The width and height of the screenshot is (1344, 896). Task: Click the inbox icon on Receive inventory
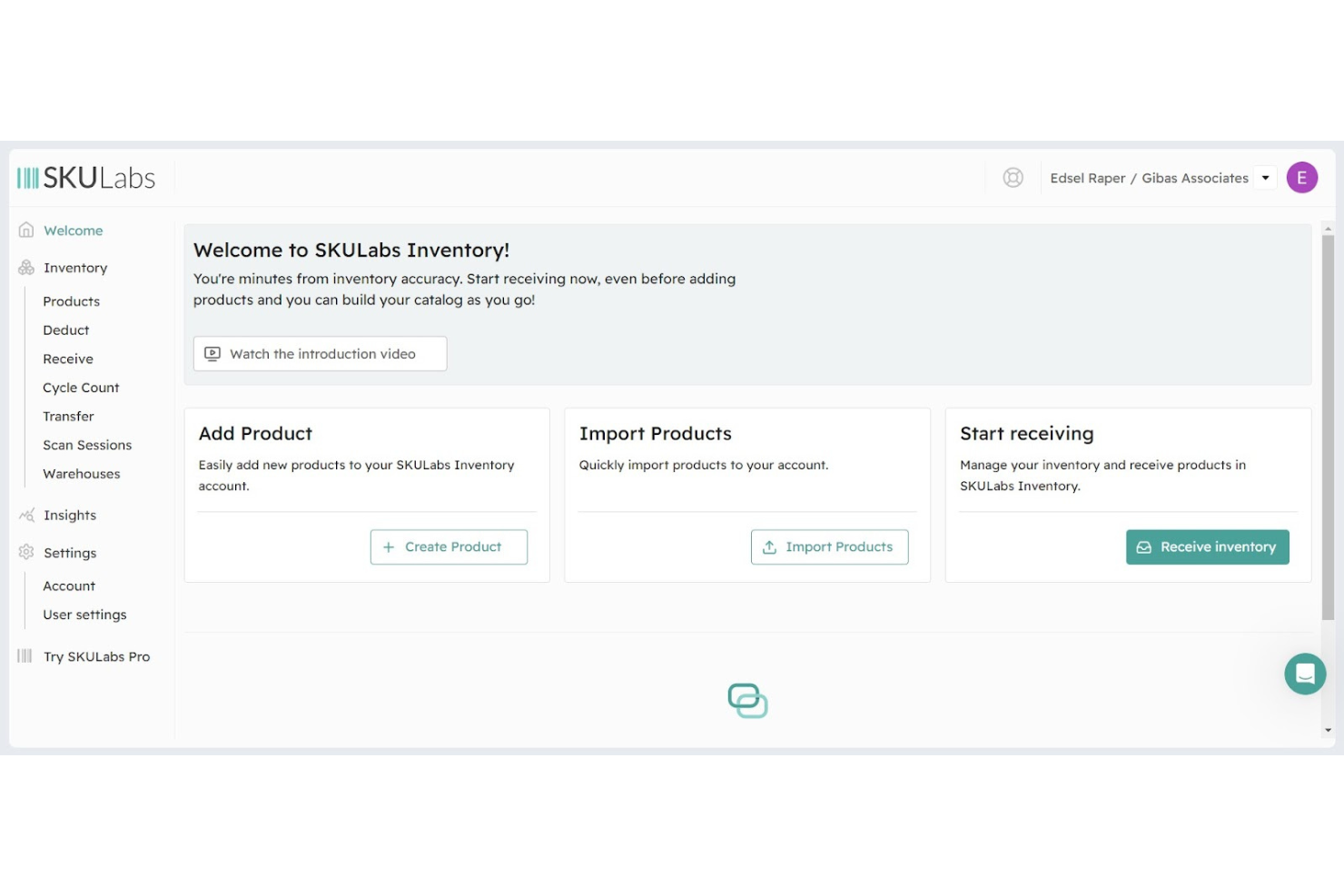(x=1144, y=547)
